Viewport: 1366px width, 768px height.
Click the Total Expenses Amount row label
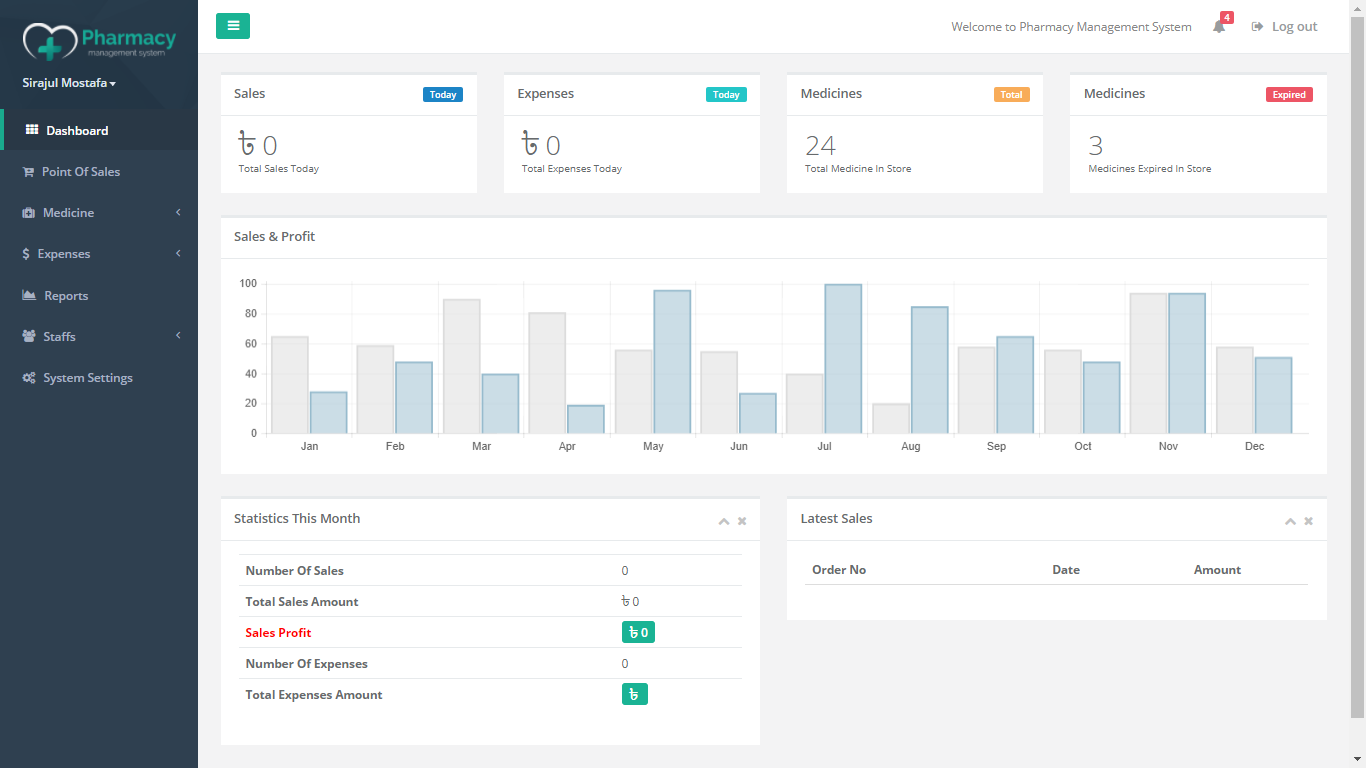tap(314, 695)
